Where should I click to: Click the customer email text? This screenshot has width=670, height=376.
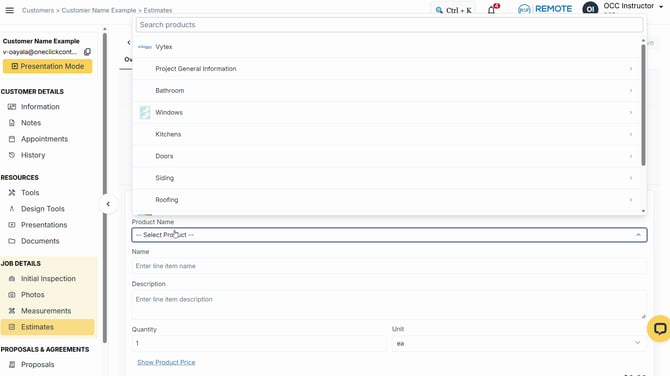[40, 52]
